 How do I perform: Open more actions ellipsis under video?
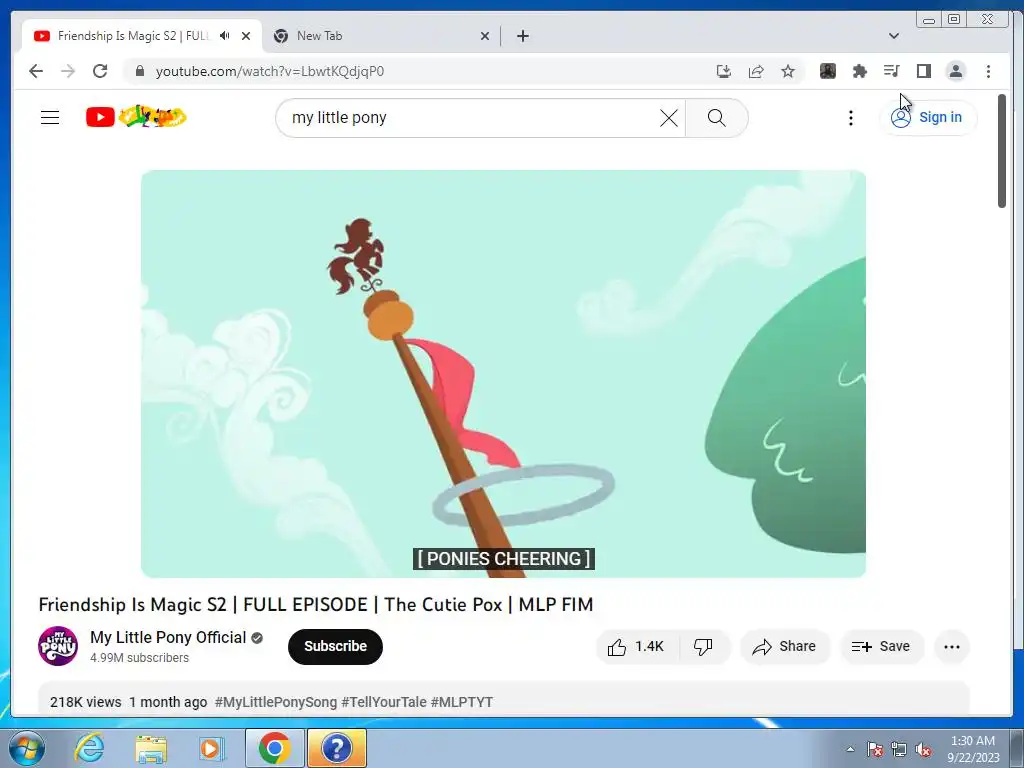952,647
